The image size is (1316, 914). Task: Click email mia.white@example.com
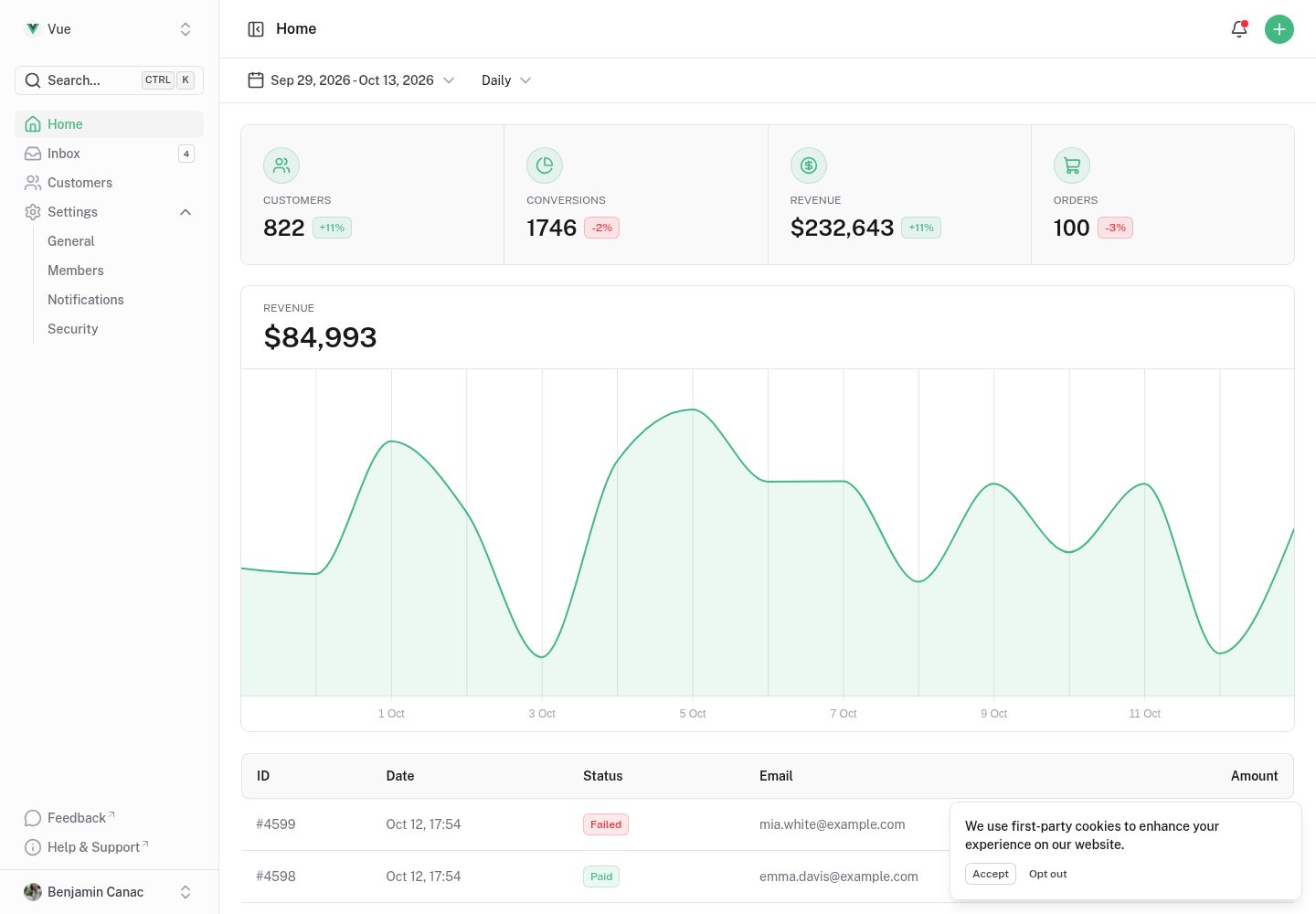[x=833, y=824]
